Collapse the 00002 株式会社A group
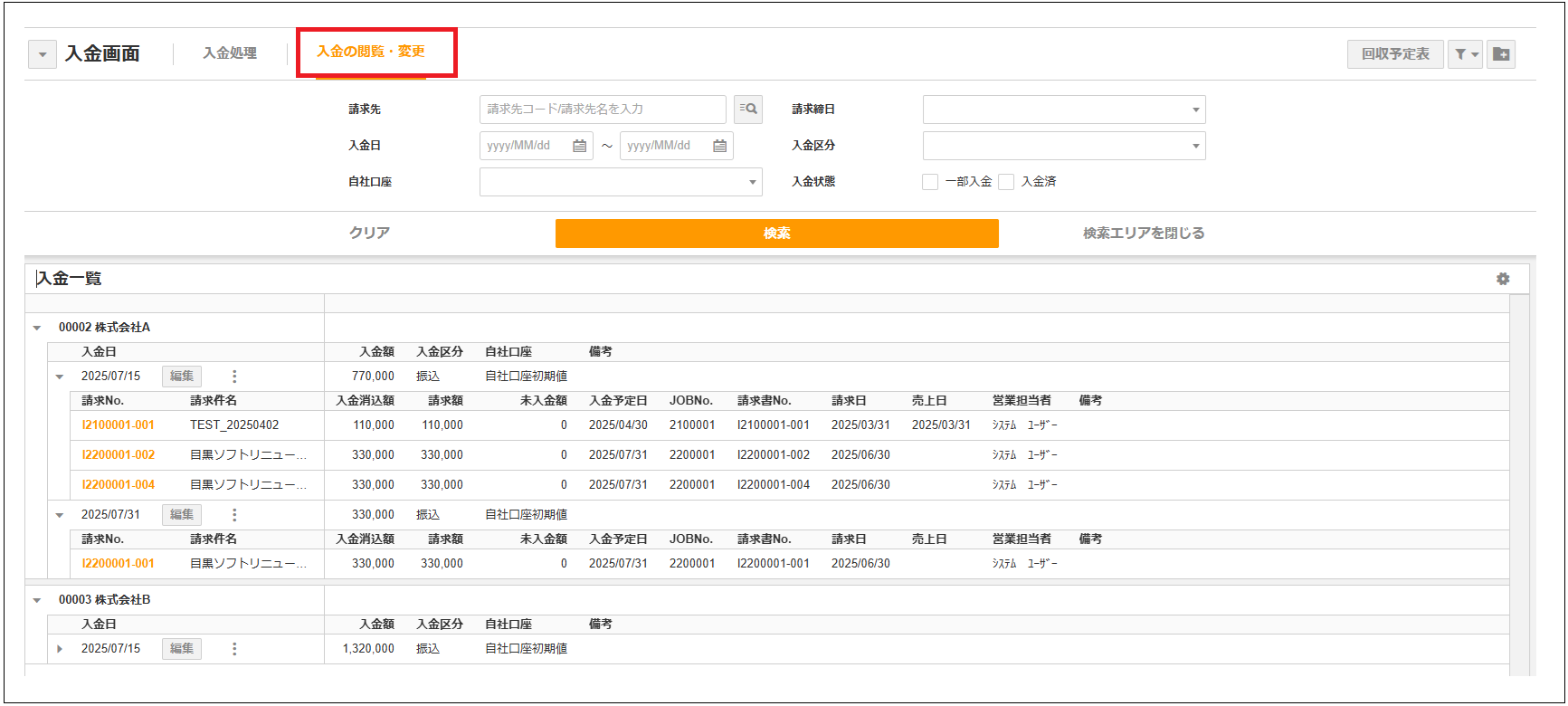Image resolution: width=1568 pixels, height=706 pixels. point(37,328)
